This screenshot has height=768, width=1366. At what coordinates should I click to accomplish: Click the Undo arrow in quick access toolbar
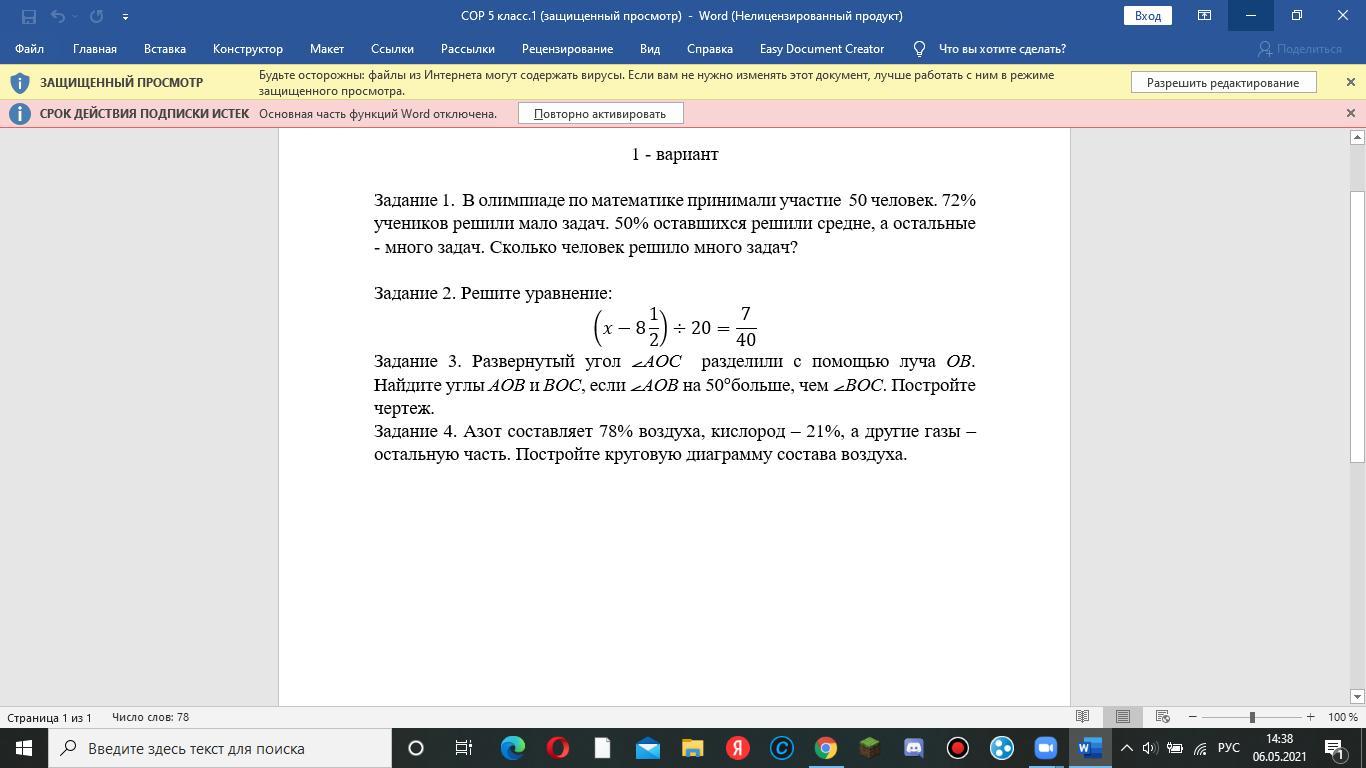pos(57,16)
